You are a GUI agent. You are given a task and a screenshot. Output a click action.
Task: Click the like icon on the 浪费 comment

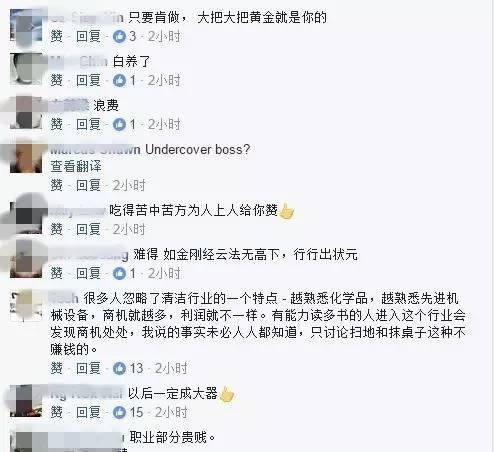pos(119,124)
